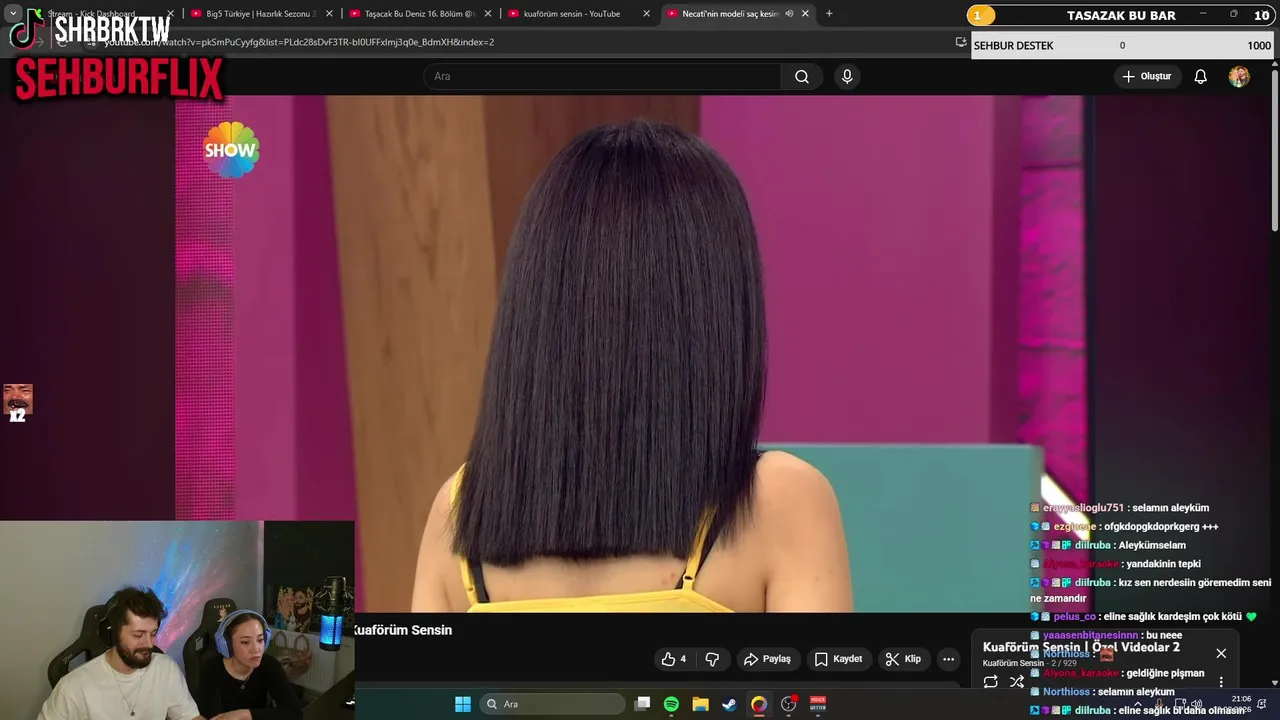Click the video player to pause playback
1280x720 pixels.
[630, 354]
